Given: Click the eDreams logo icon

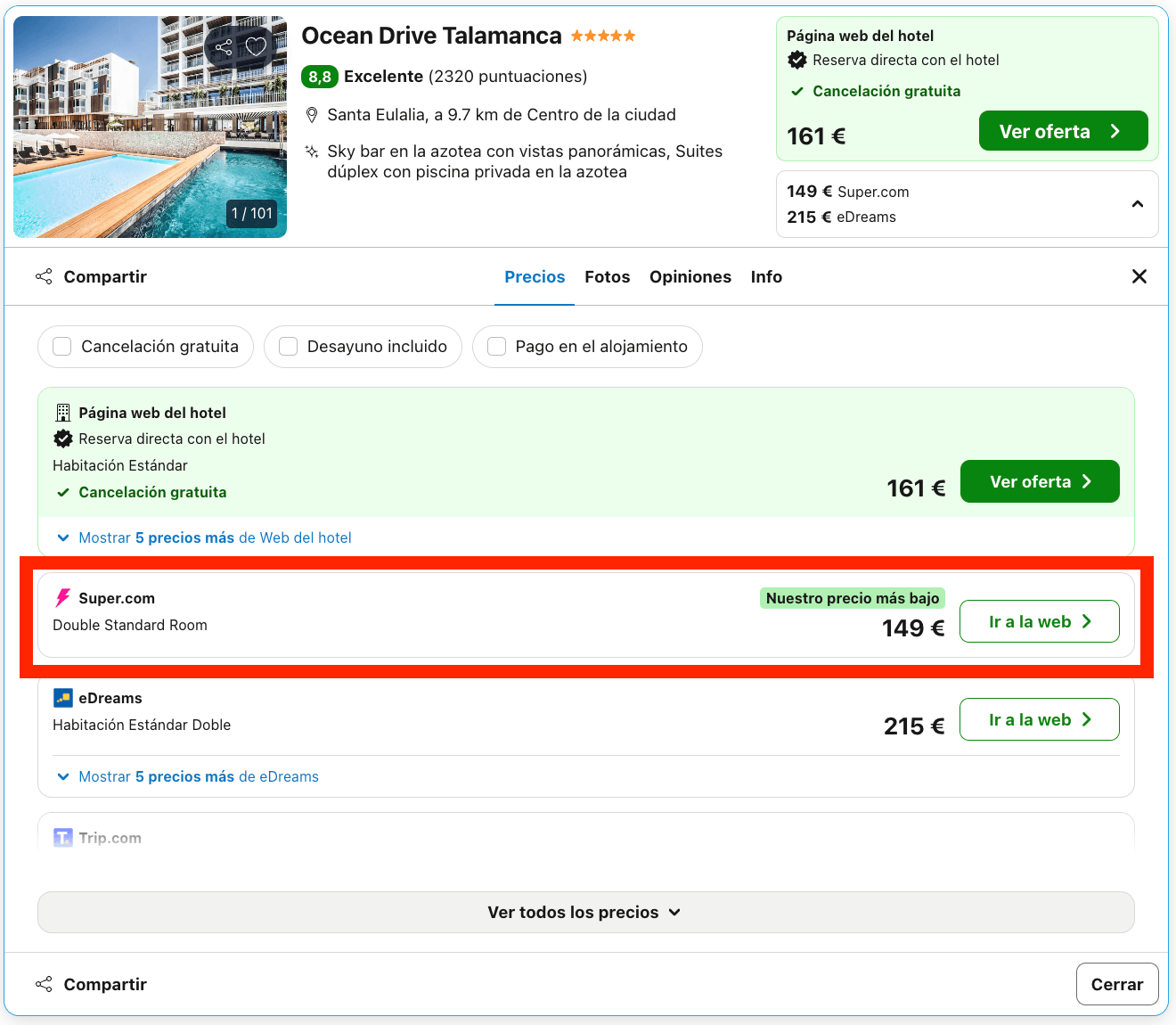Looking at the screenshot, I should 62,698.
